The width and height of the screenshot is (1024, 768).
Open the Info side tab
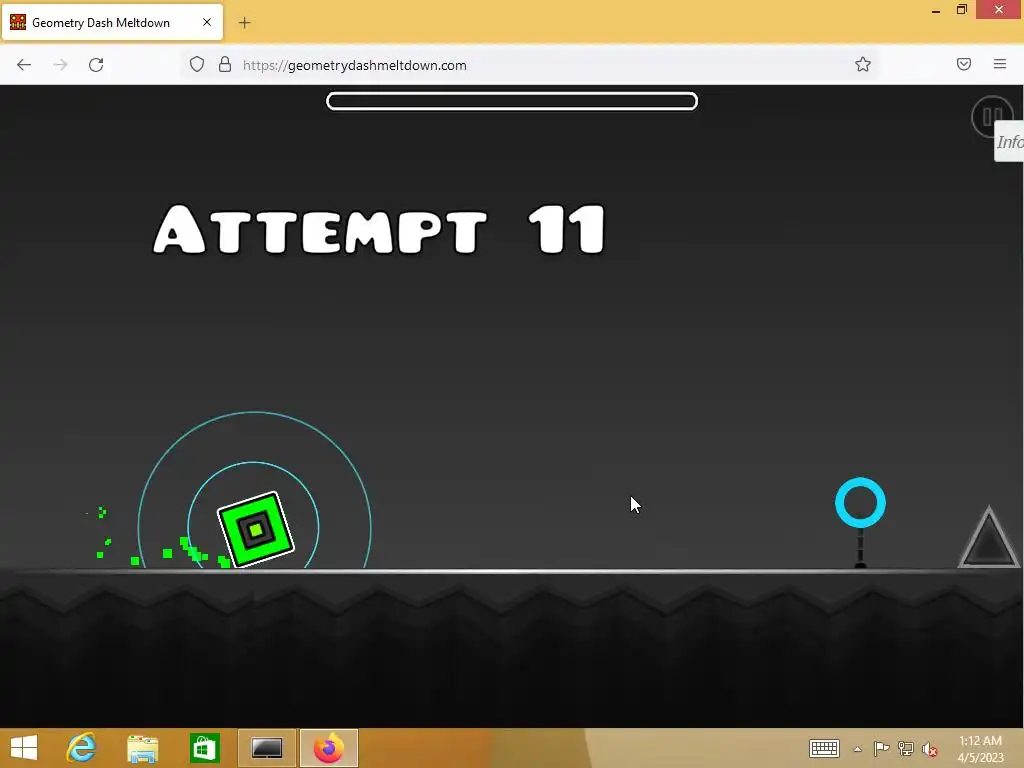coord(1009,142)
